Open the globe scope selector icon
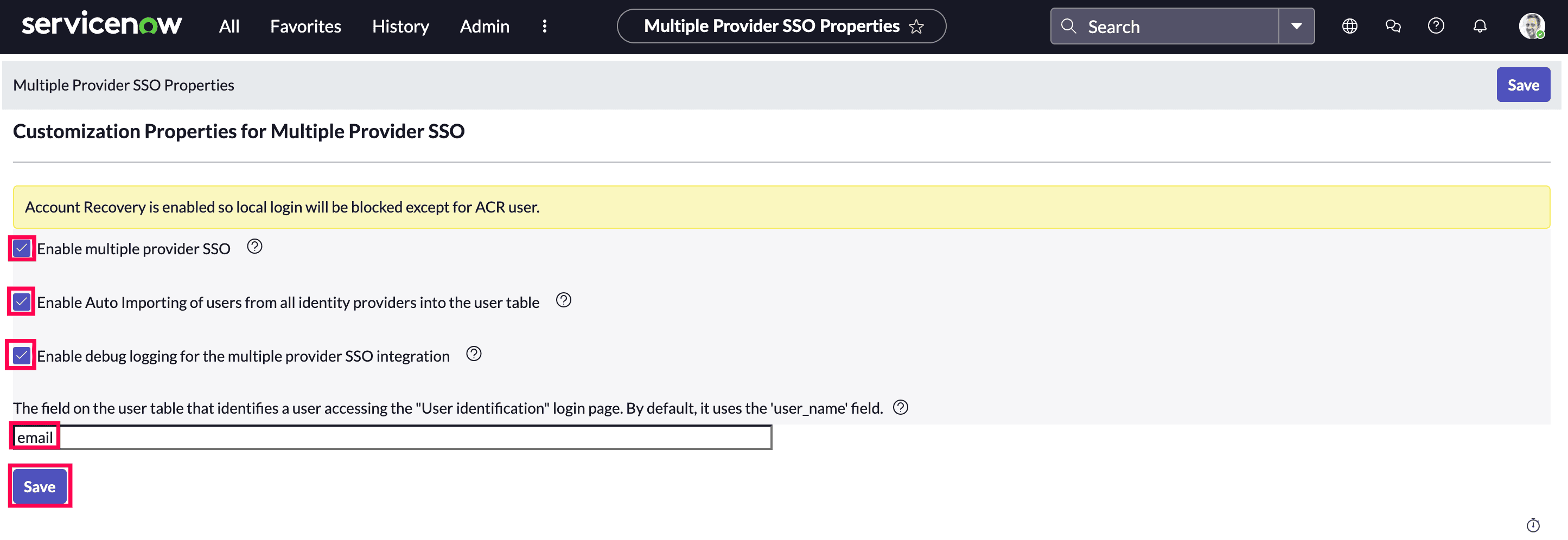The image size is (1568, 540). click(x=1349, y=26)
